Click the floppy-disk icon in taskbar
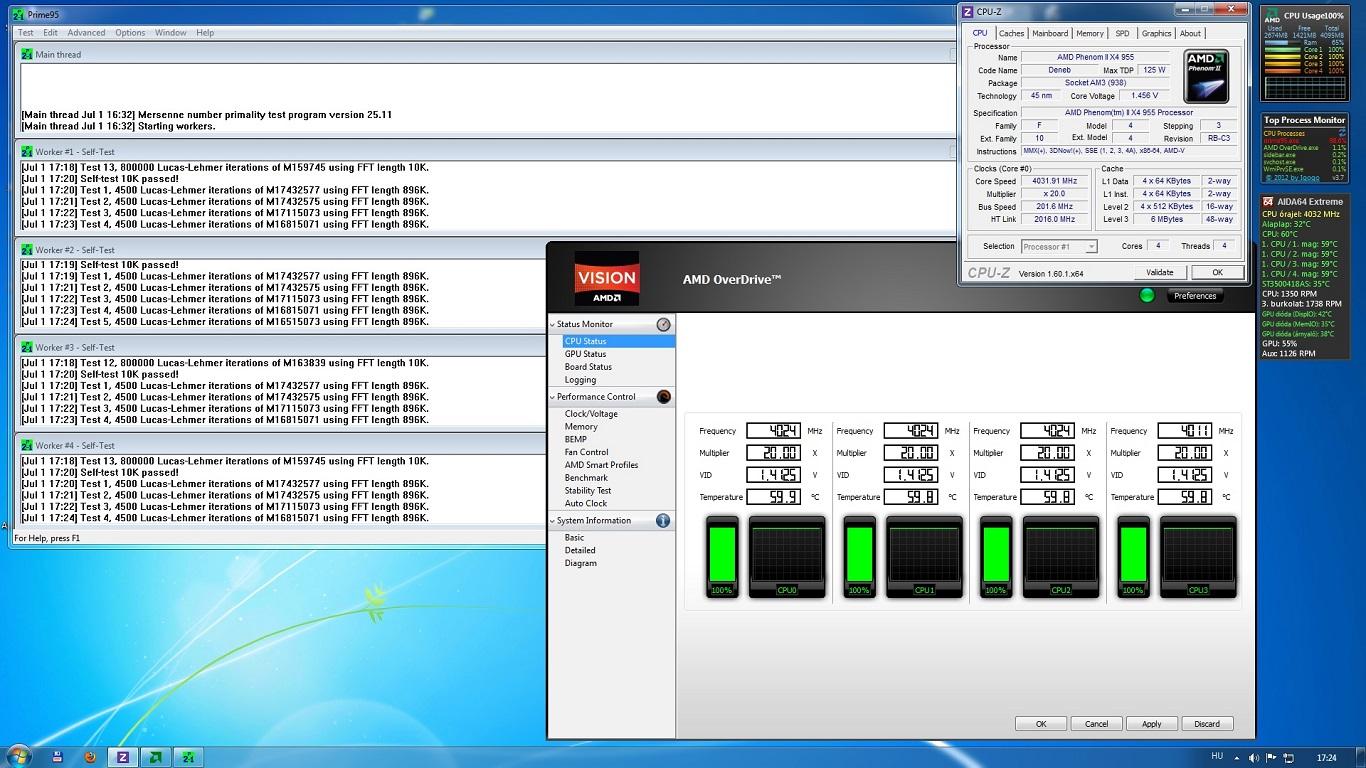Screen dimensions: 1366x768 57,757
